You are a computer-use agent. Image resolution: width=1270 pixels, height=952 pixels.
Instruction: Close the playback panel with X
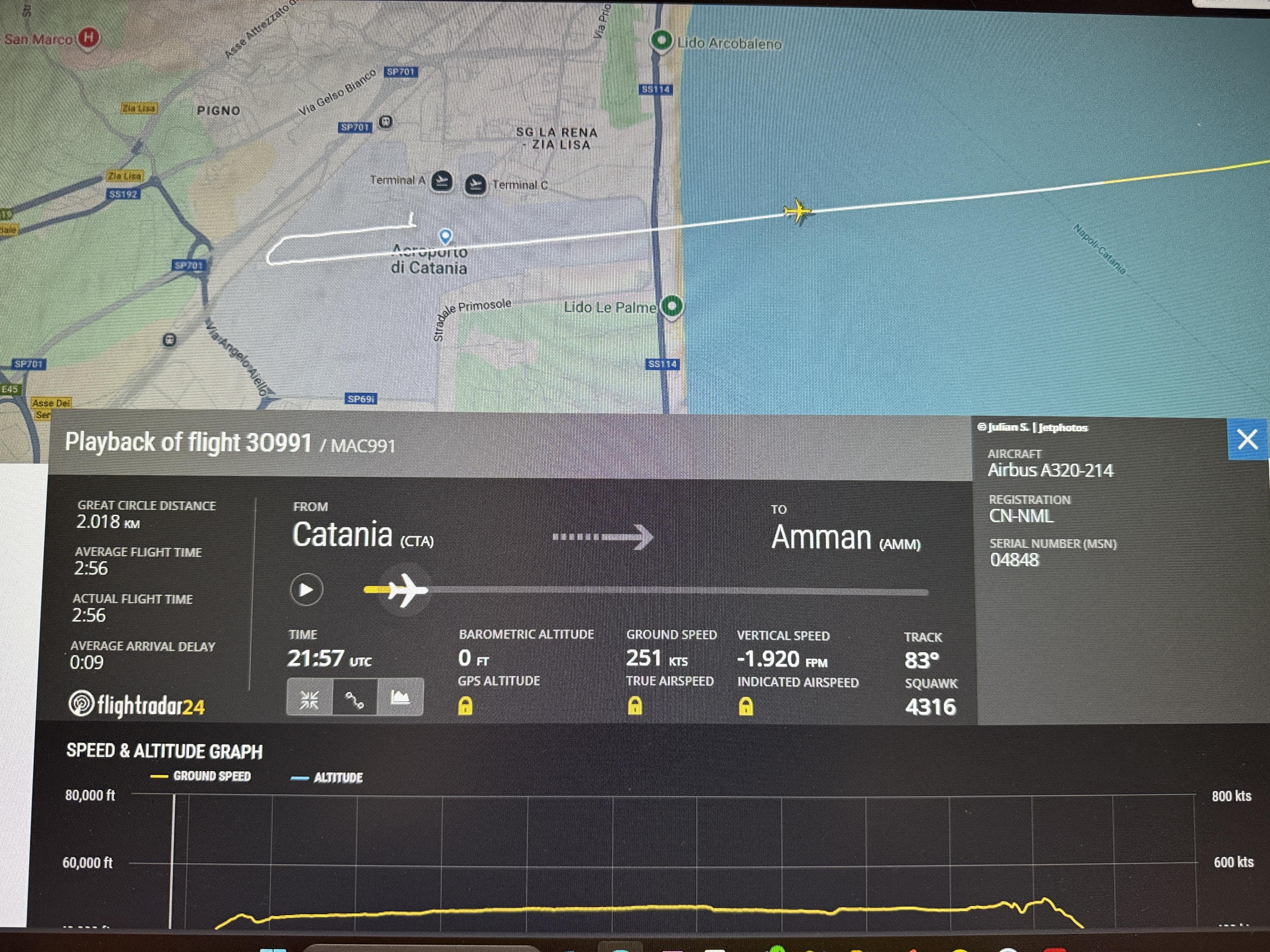pyautogui.click(x=1247, y=440)
